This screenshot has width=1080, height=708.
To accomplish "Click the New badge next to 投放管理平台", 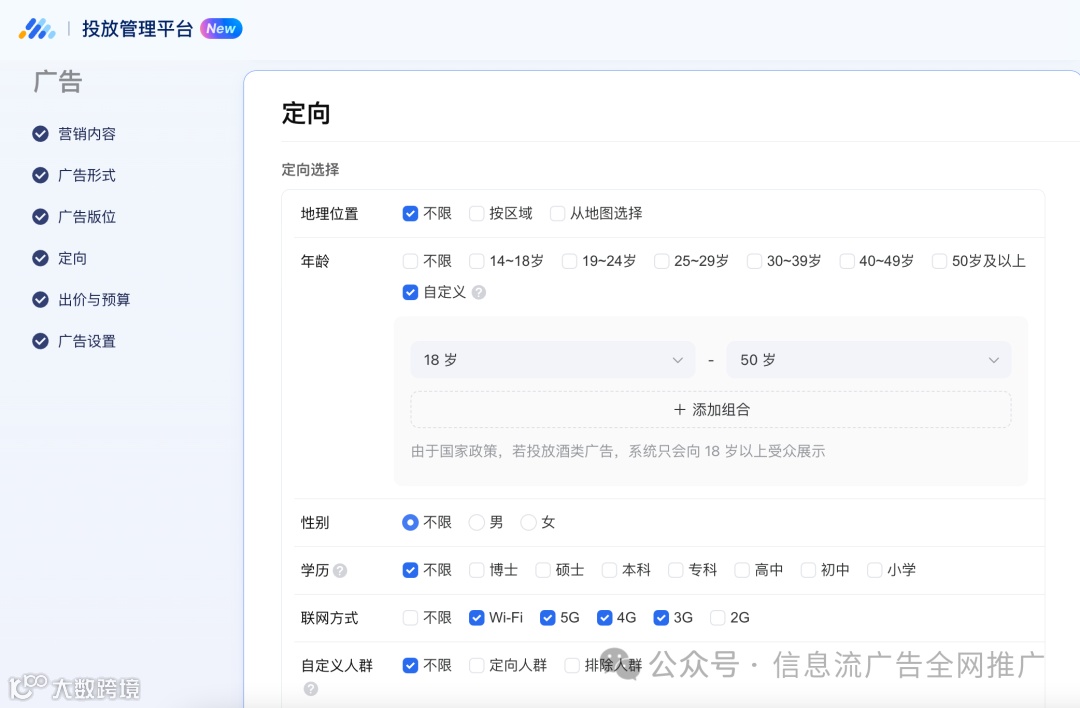I will point(221,28).
